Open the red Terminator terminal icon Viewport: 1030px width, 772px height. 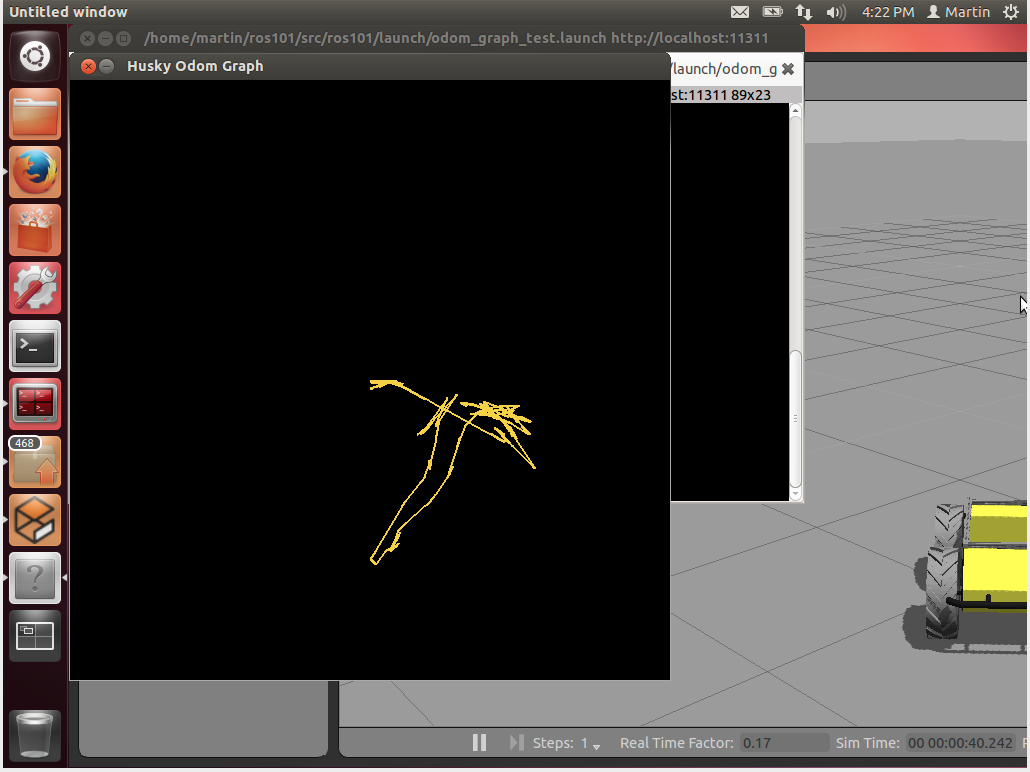pos(35,404)
